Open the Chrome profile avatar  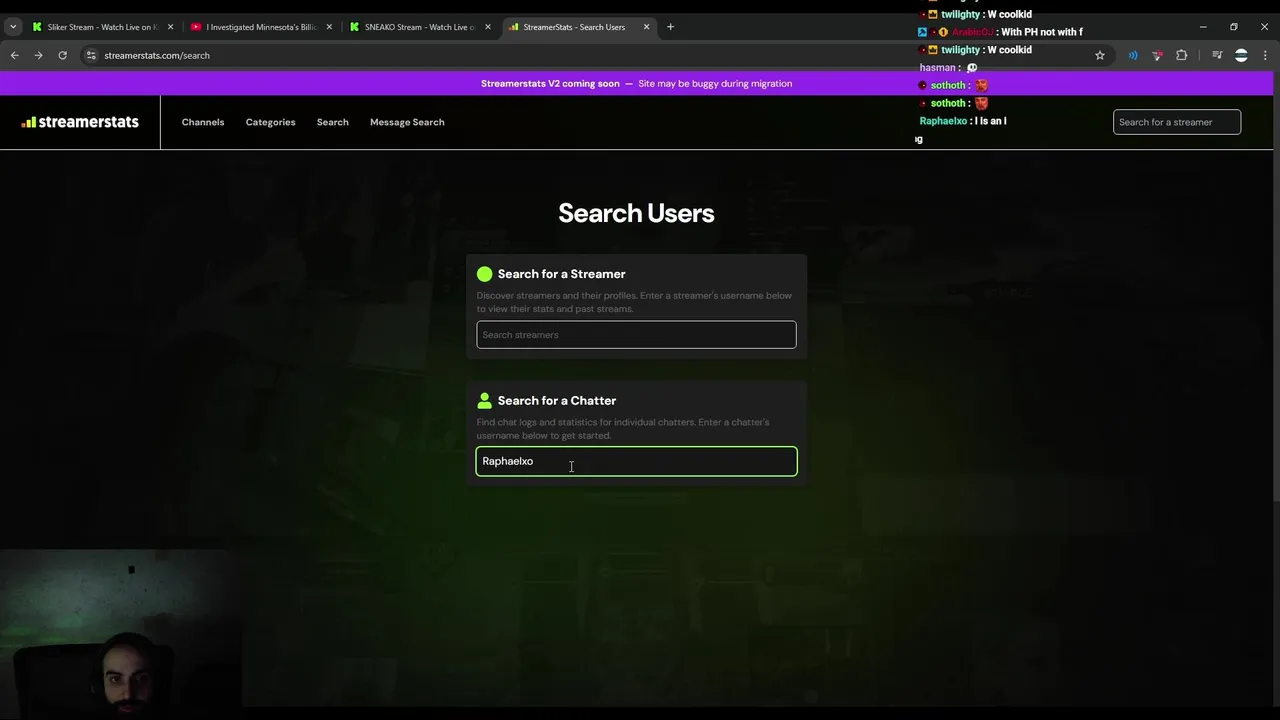[x=1241, y=55]
